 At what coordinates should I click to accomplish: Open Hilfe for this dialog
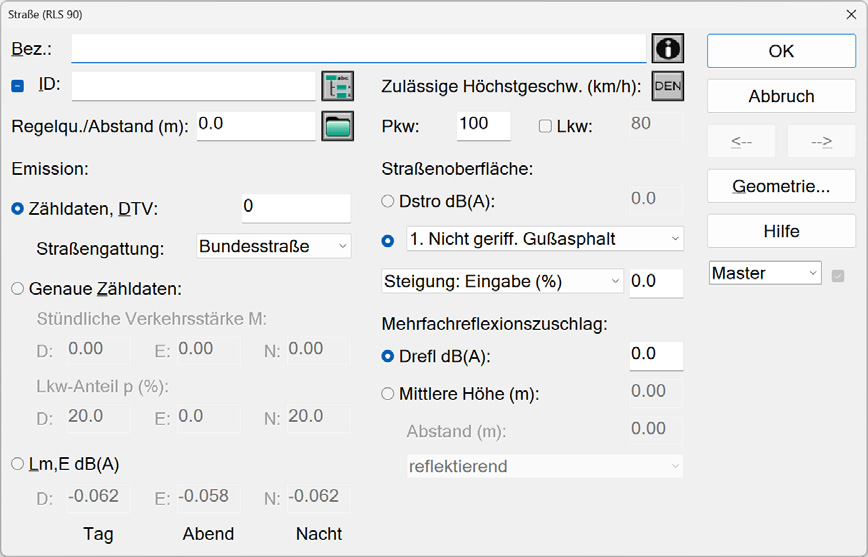pos(781,231)
